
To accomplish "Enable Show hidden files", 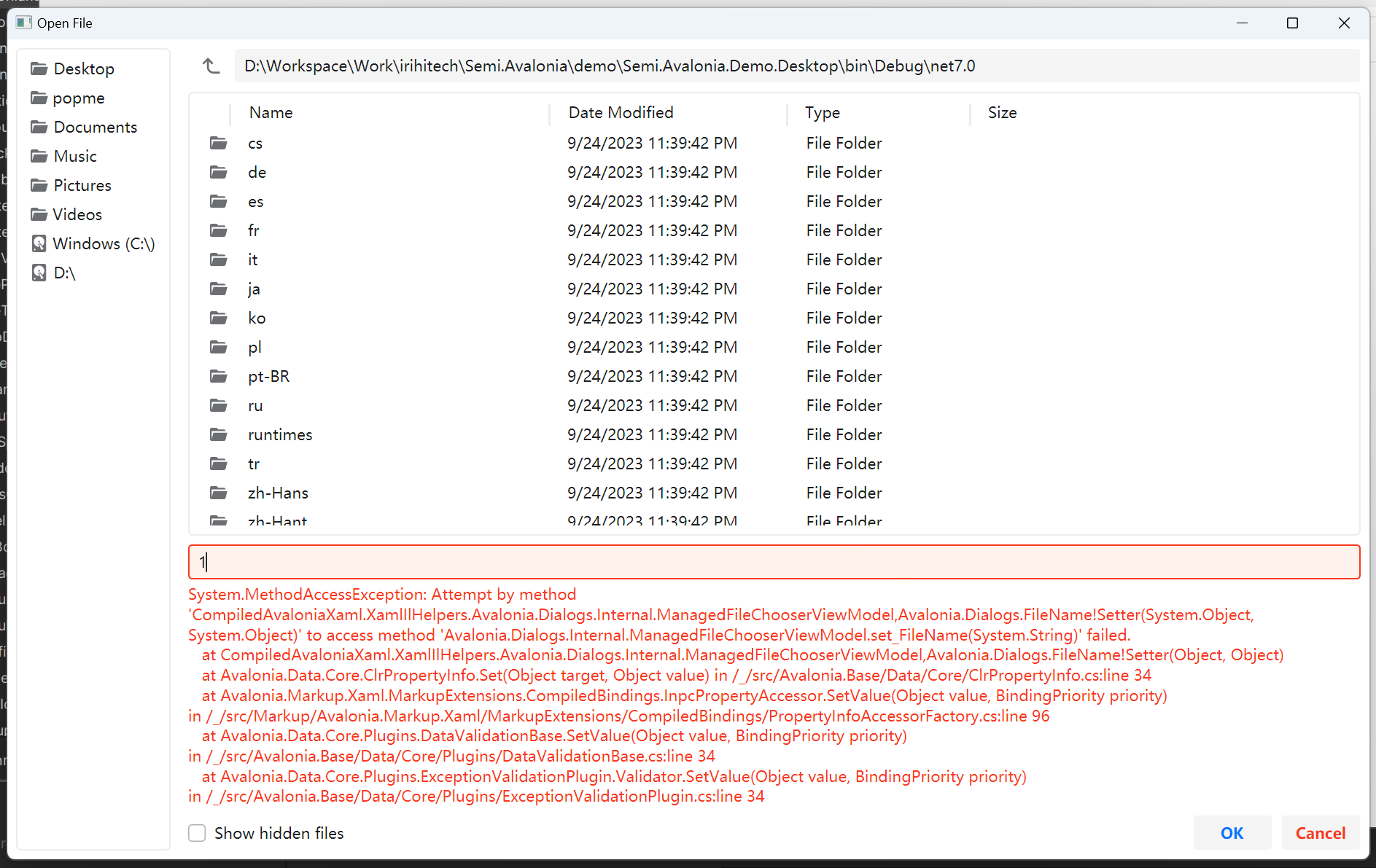I will point(197,833).
